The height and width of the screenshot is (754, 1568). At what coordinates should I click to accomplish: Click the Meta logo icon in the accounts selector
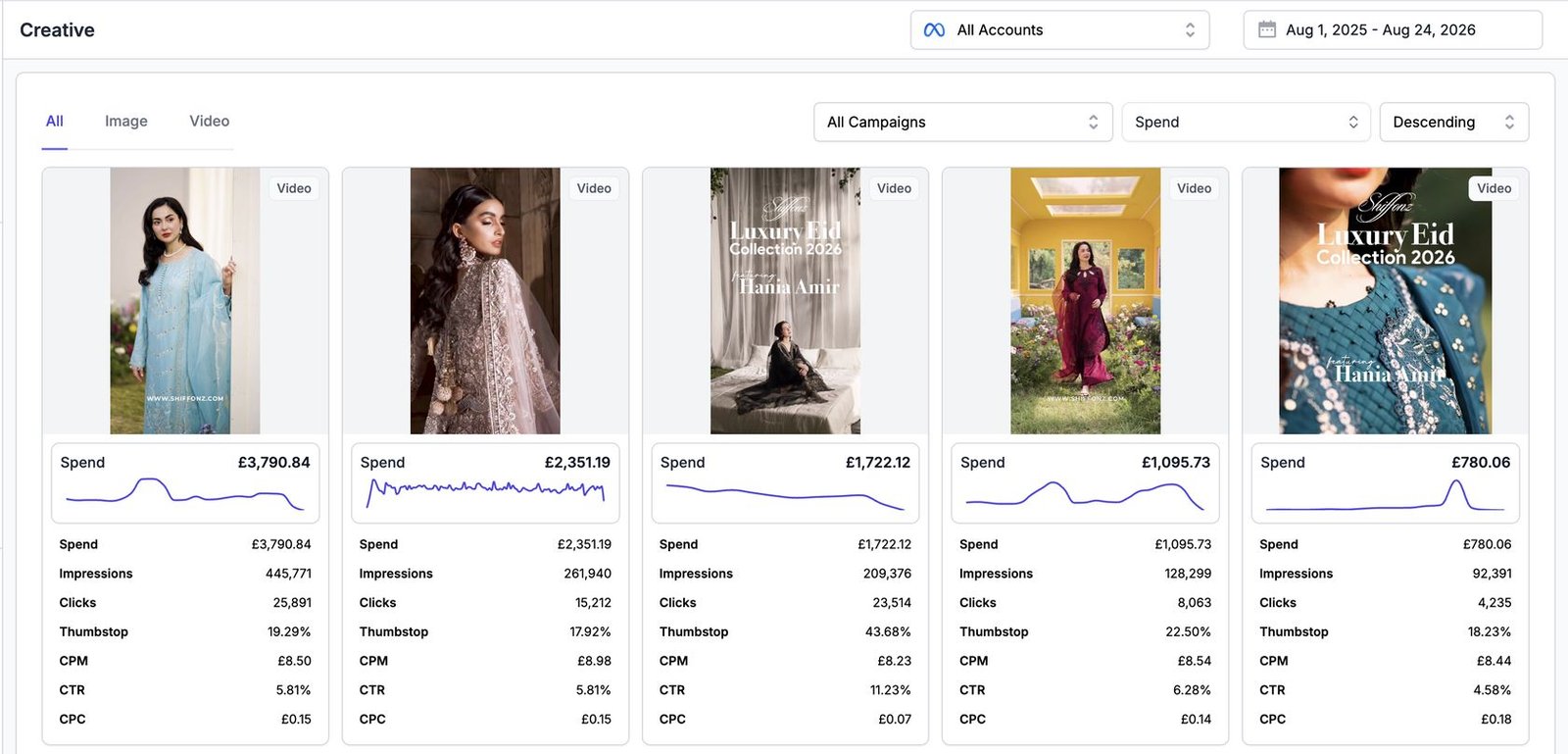tap(934, 30)
